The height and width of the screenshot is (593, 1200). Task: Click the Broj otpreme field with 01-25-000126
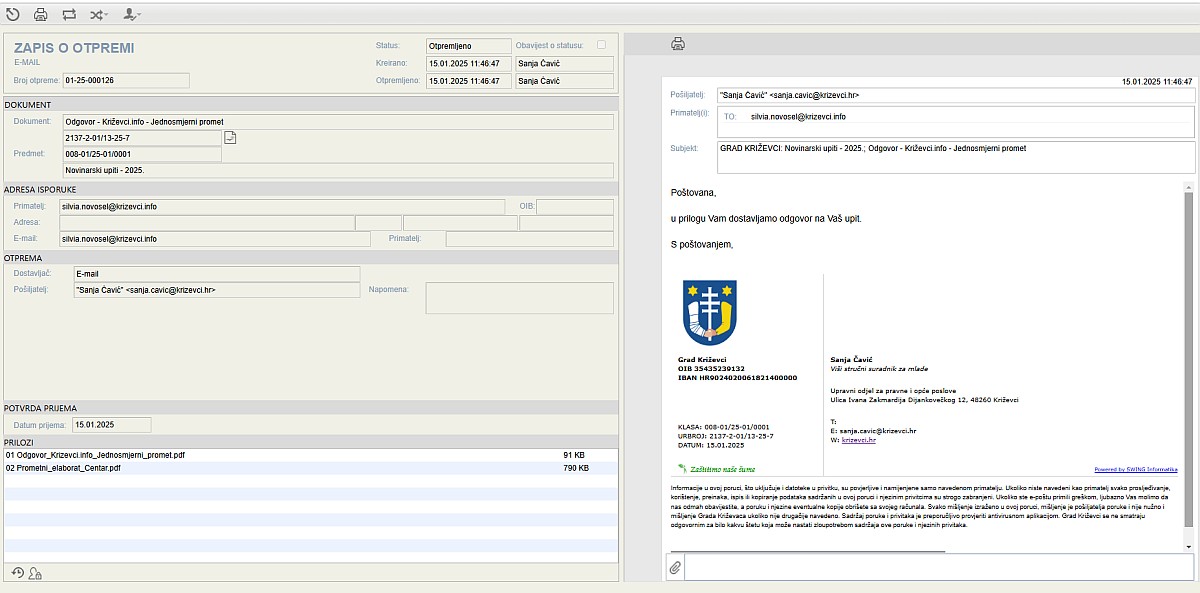point(125,80)
